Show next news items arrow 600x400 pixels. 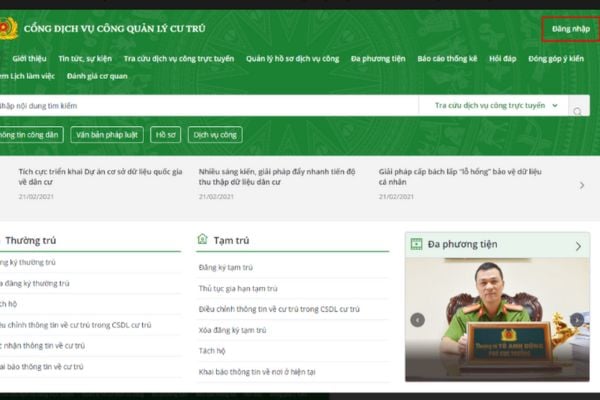(582, 186)
